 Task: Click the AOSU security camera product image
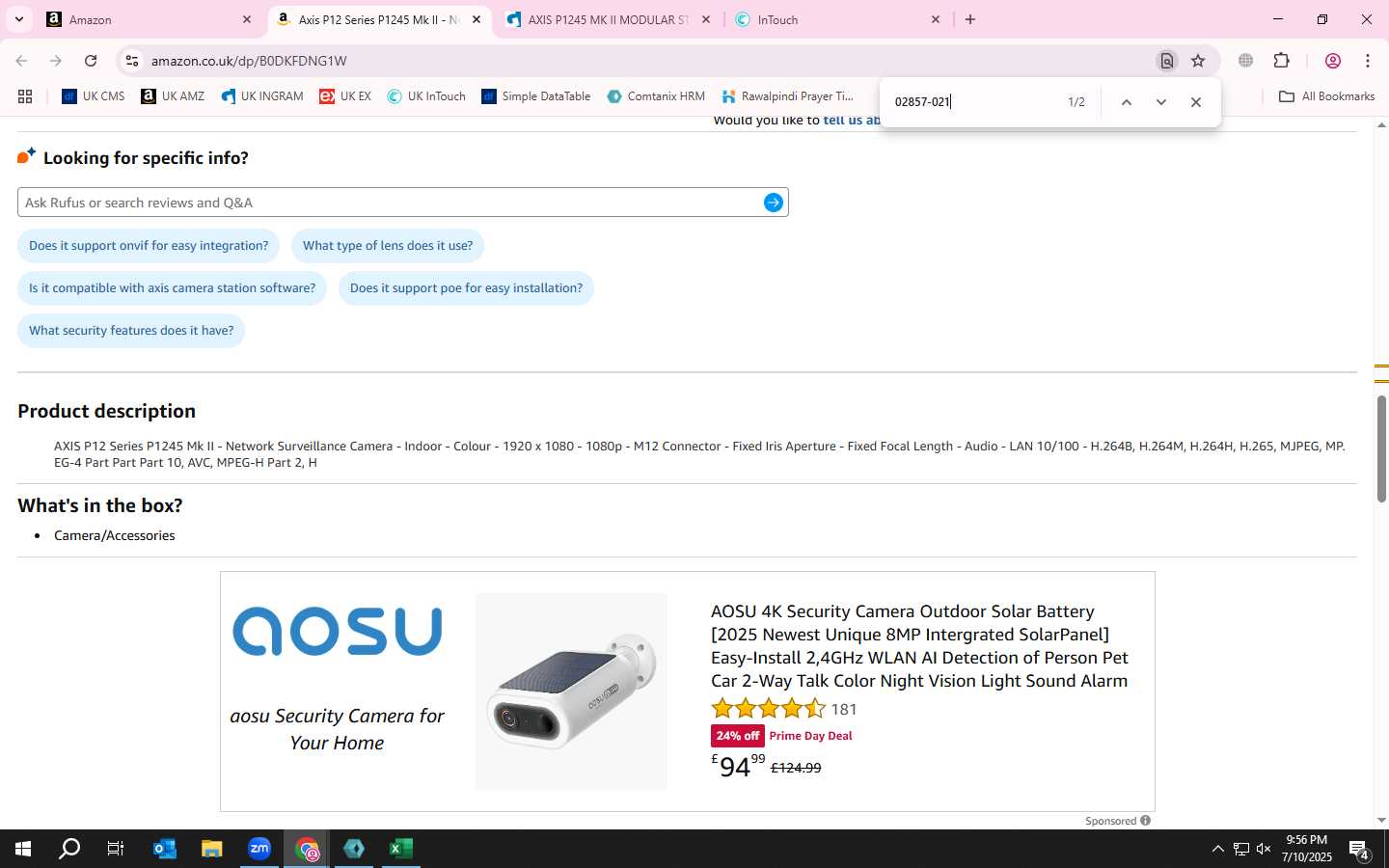coord(571,692)
